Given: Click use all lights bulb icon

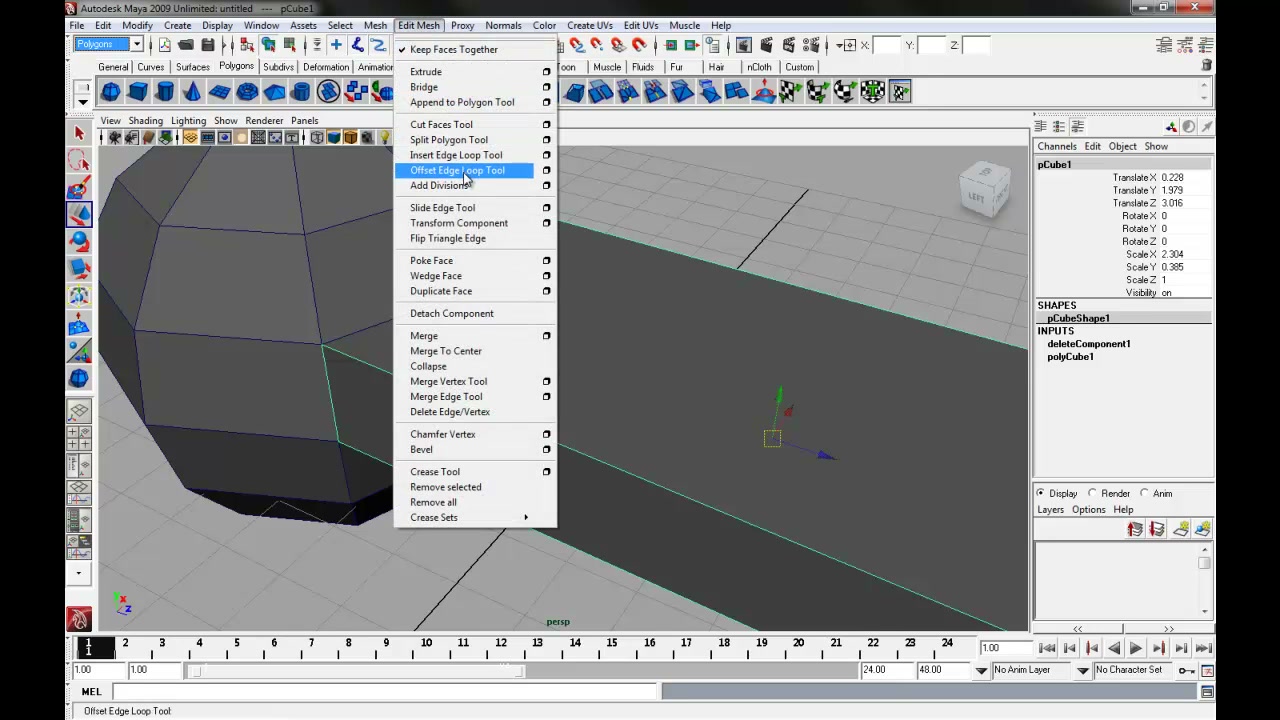Looking at the screenshot, I should (x=384, y=138).
